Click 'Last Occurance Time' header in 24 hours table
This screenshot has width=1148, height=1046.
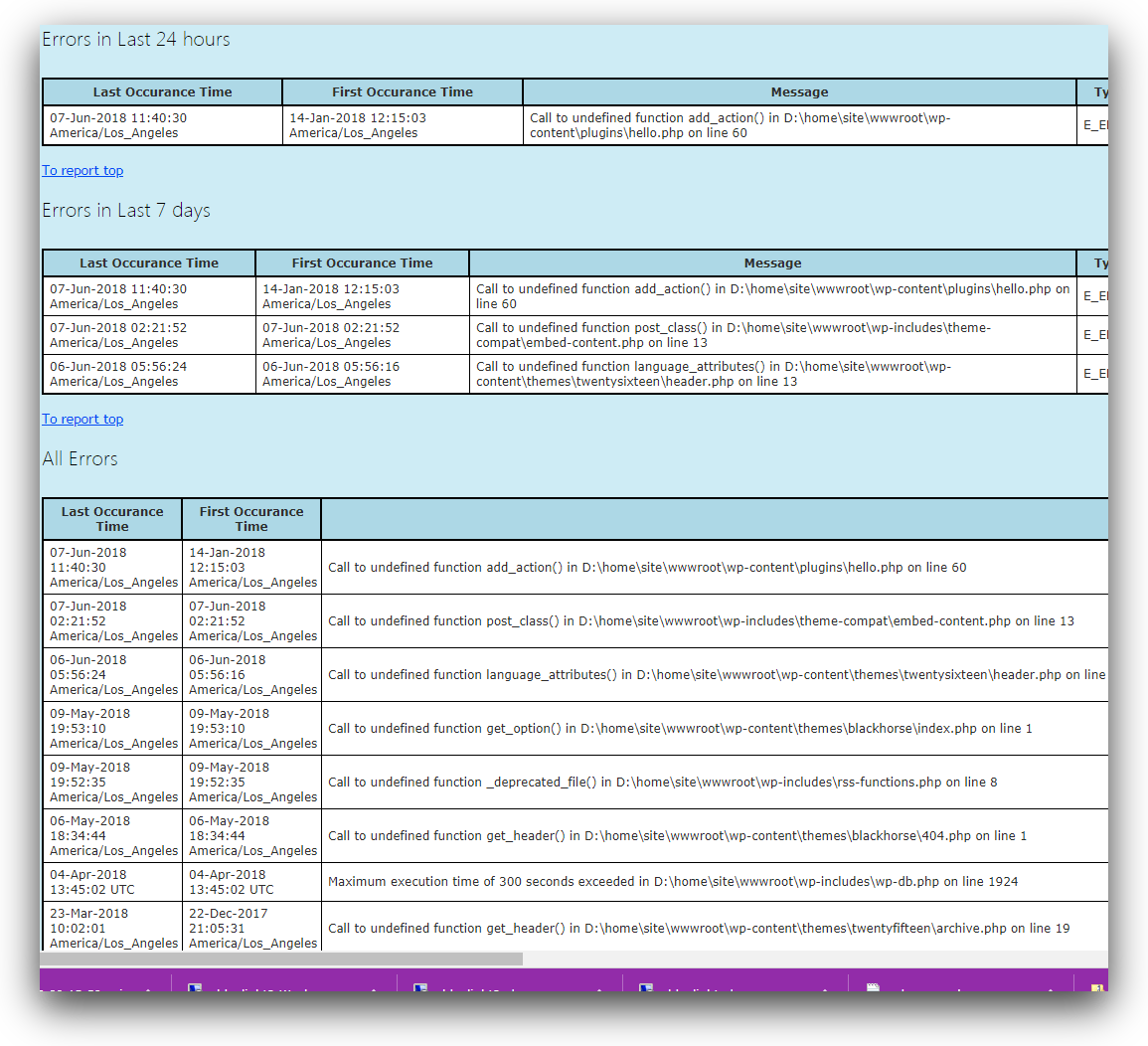tap(162, 92)
